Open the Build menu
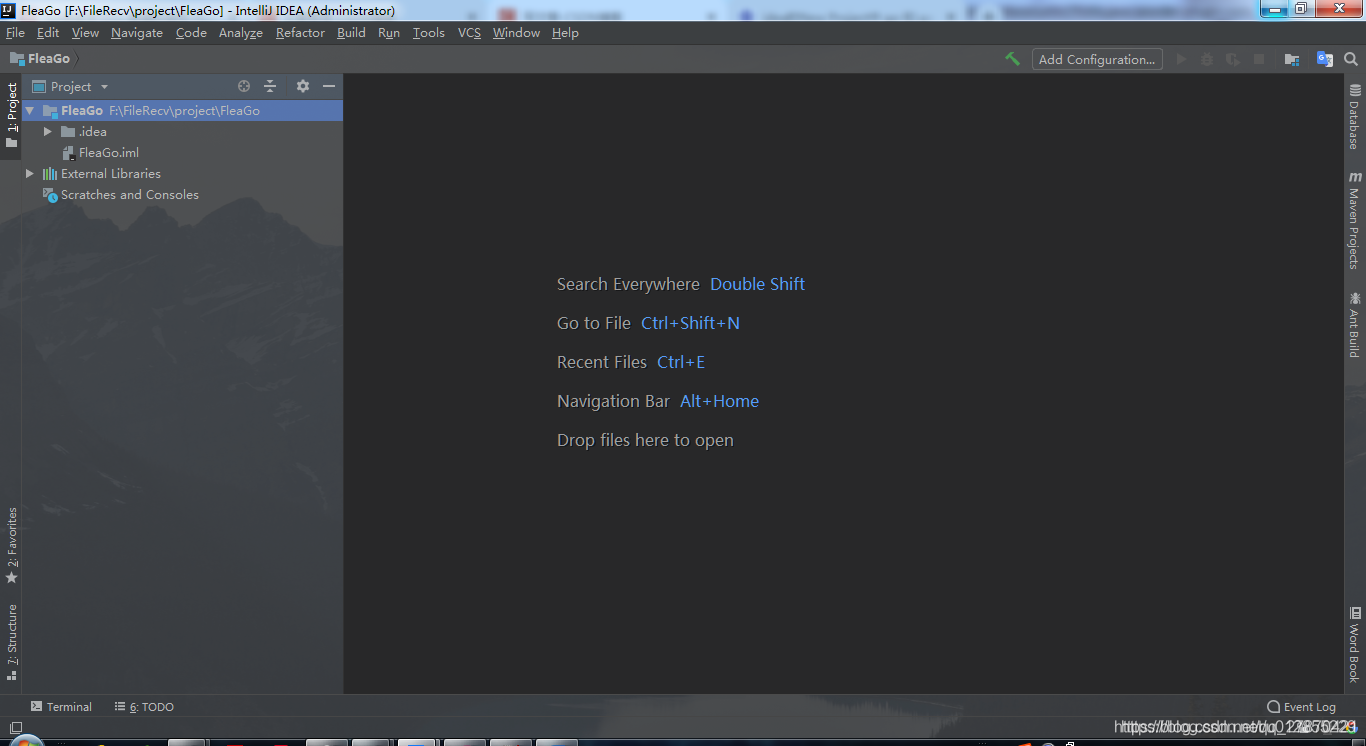The width and height of the screenshot is (1366, 746). click(x=351, y=33)
